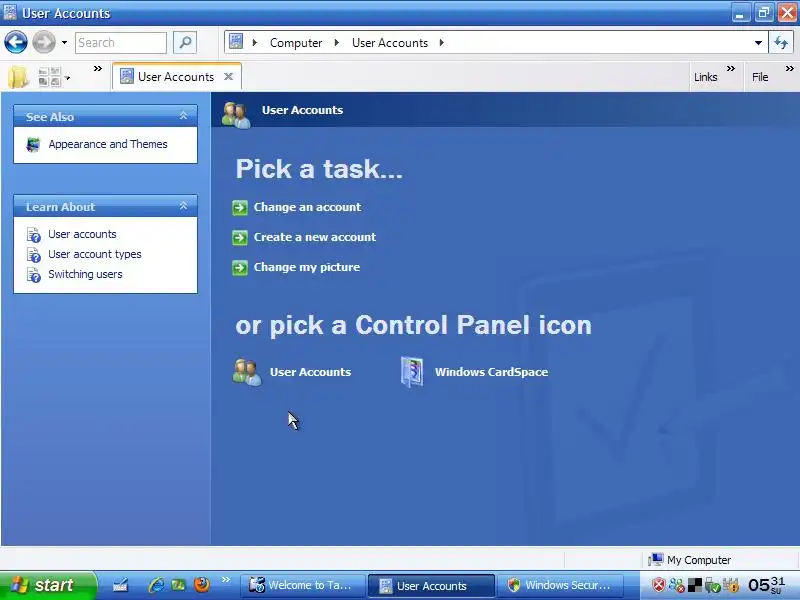Open the Start menu

point(48,585)
